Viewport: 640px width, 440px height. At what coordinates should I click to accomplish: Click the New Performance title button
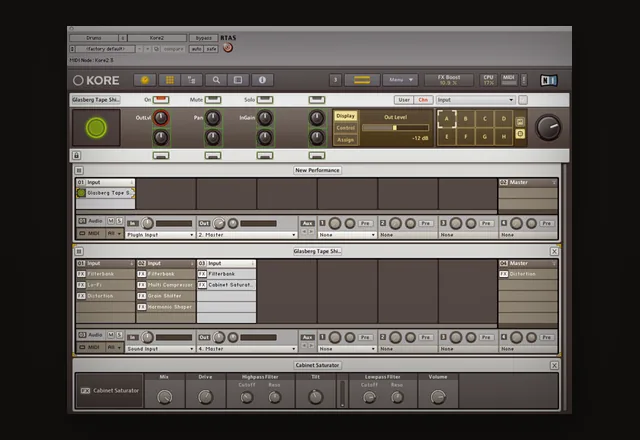tap(318, 170)
